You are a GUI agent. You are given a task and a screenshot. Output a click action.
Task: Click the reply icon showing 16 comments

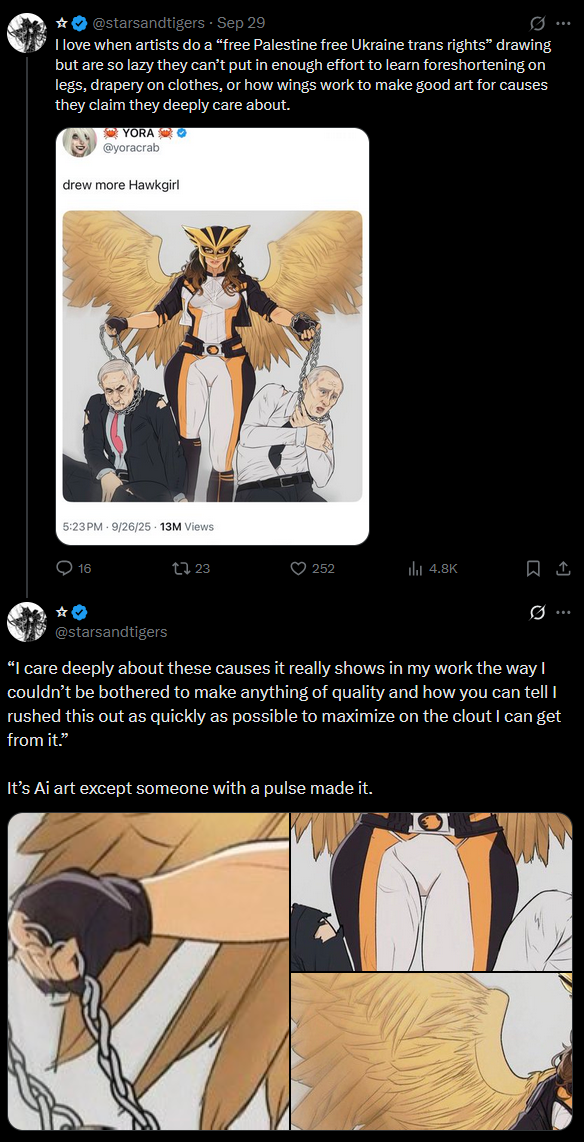click(x=64, y=569)
